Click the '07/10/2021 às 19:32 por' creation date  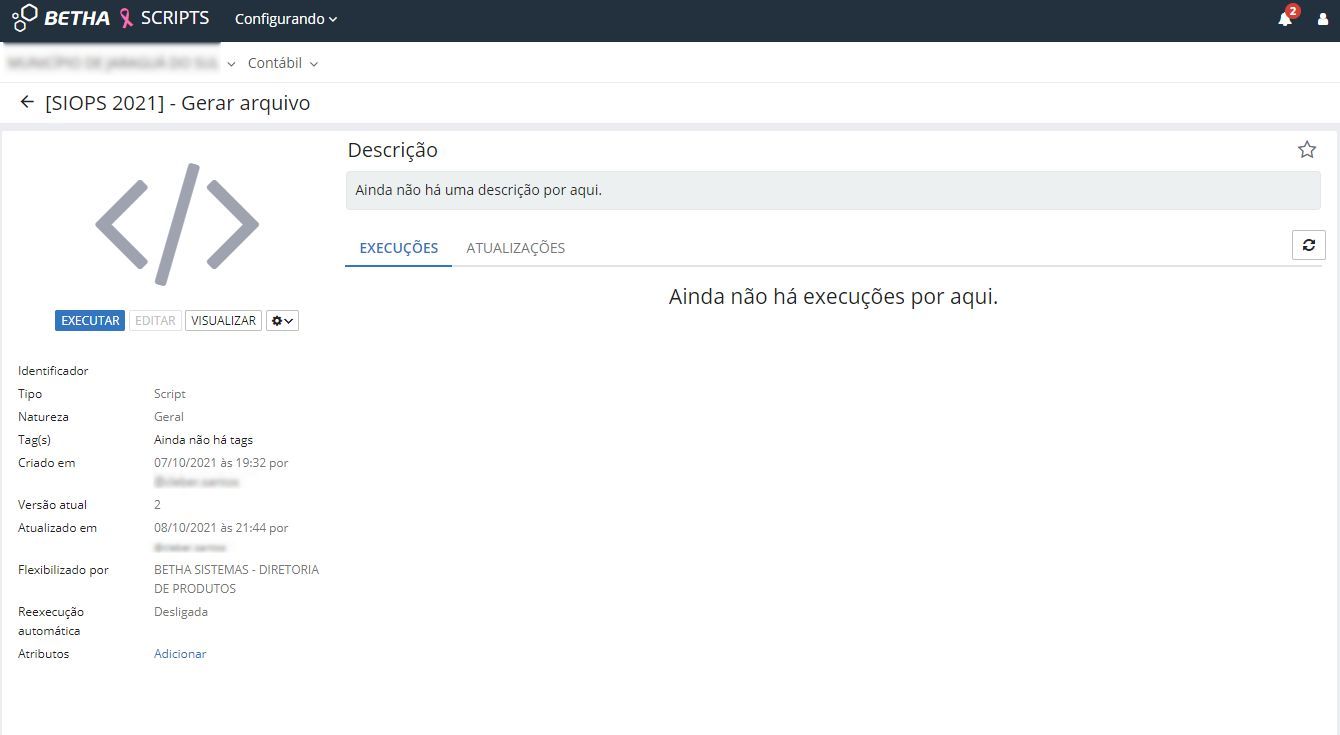[221, 463]
